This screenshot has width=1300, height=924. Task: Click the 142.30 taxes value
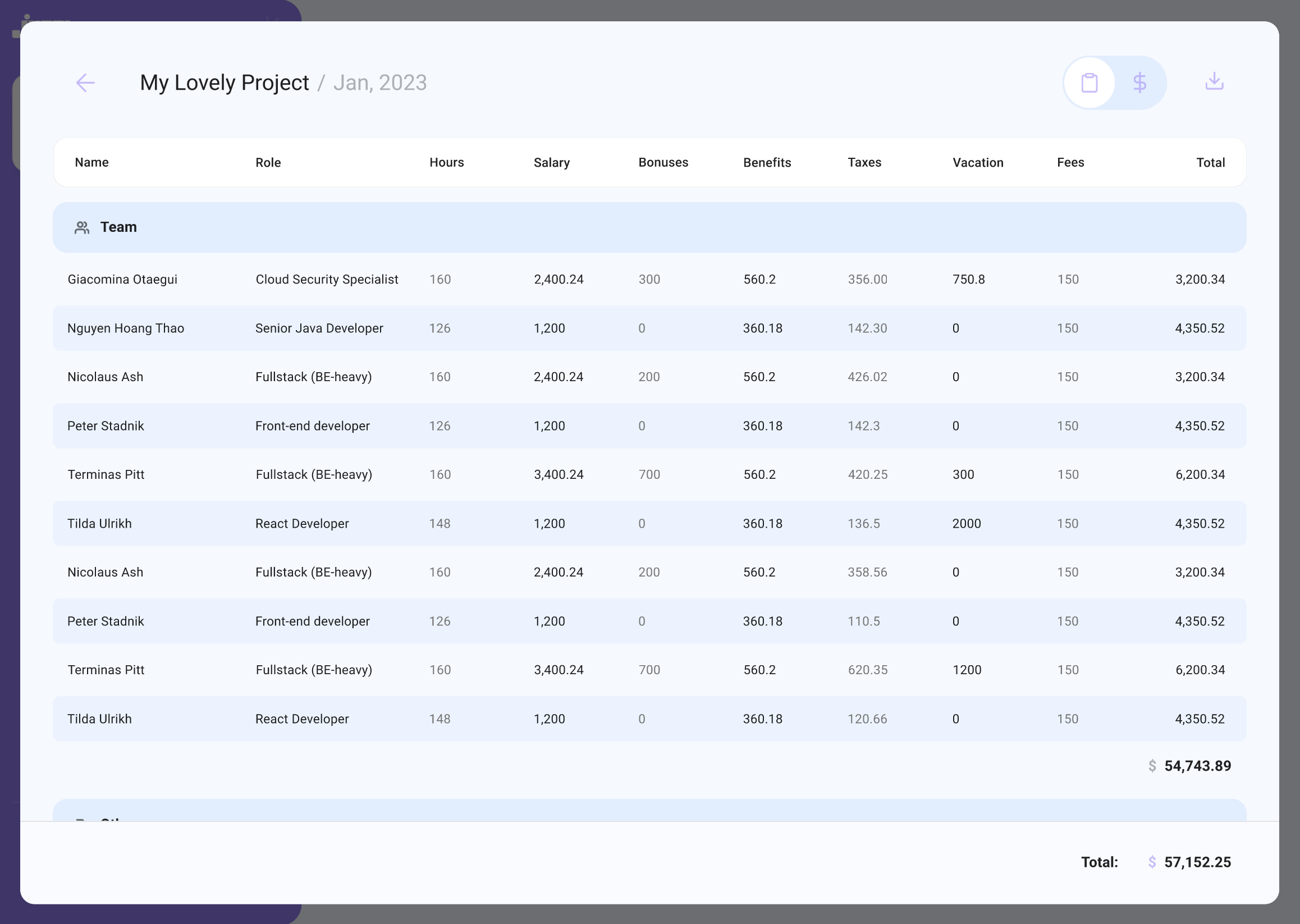[867, 328]
